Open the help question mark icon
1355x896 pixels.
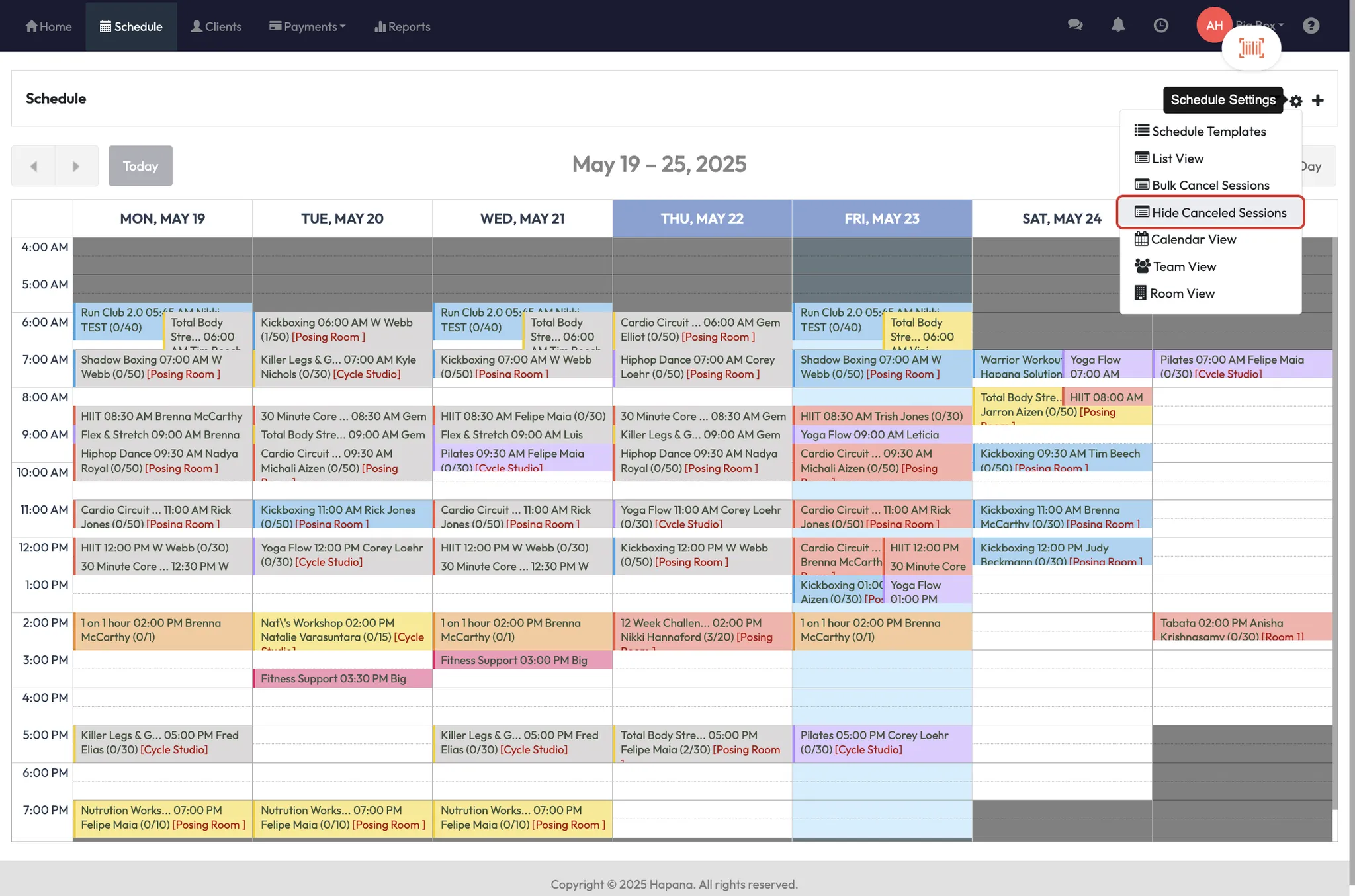1311,25
